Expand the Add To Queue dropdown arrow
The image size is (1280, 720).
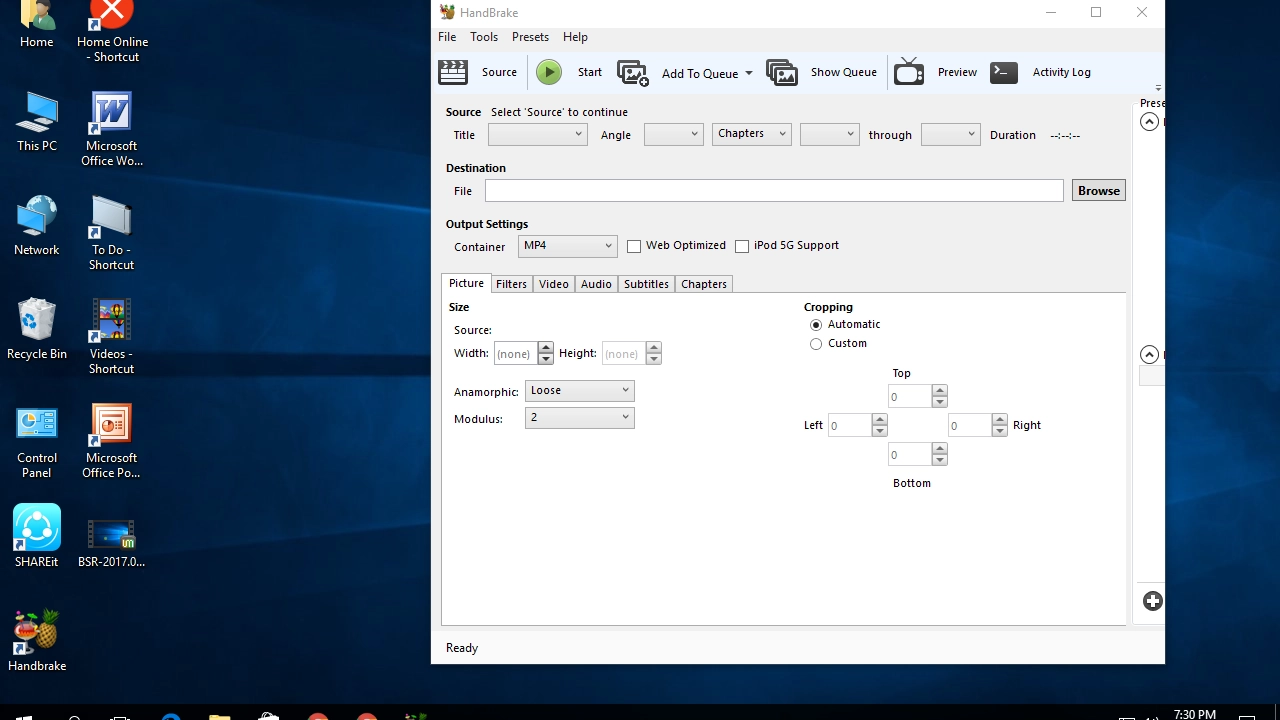pyautogui.click(x=748, y=74)
